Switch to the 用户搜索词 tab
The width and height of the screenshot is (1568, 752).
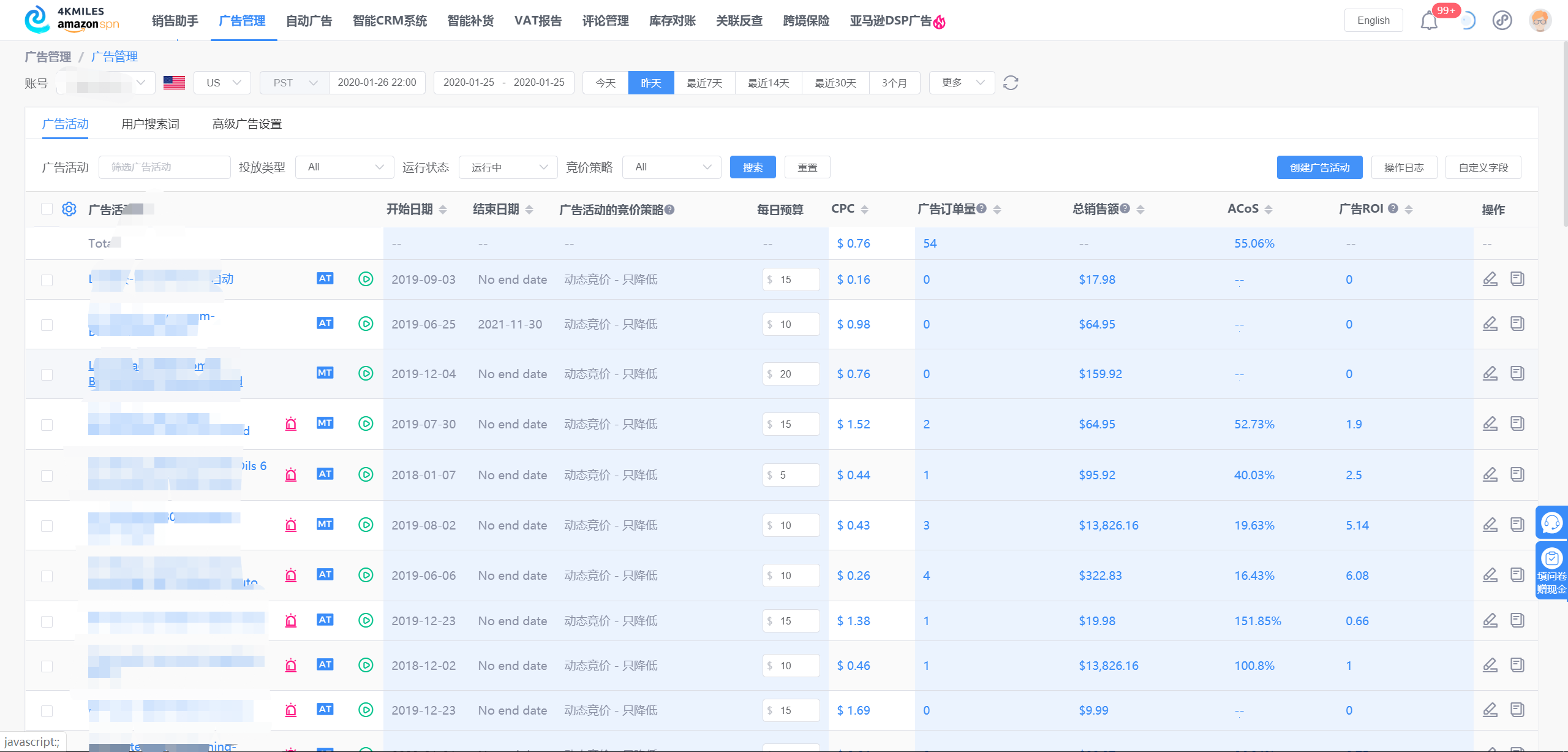pos(150,124)
